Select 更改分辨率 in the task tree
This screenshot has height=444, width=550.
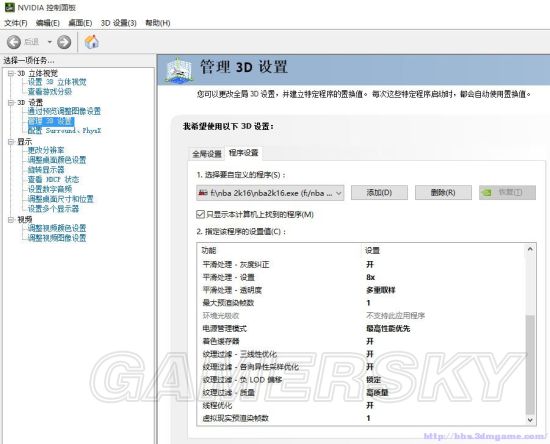pos(46,150)
